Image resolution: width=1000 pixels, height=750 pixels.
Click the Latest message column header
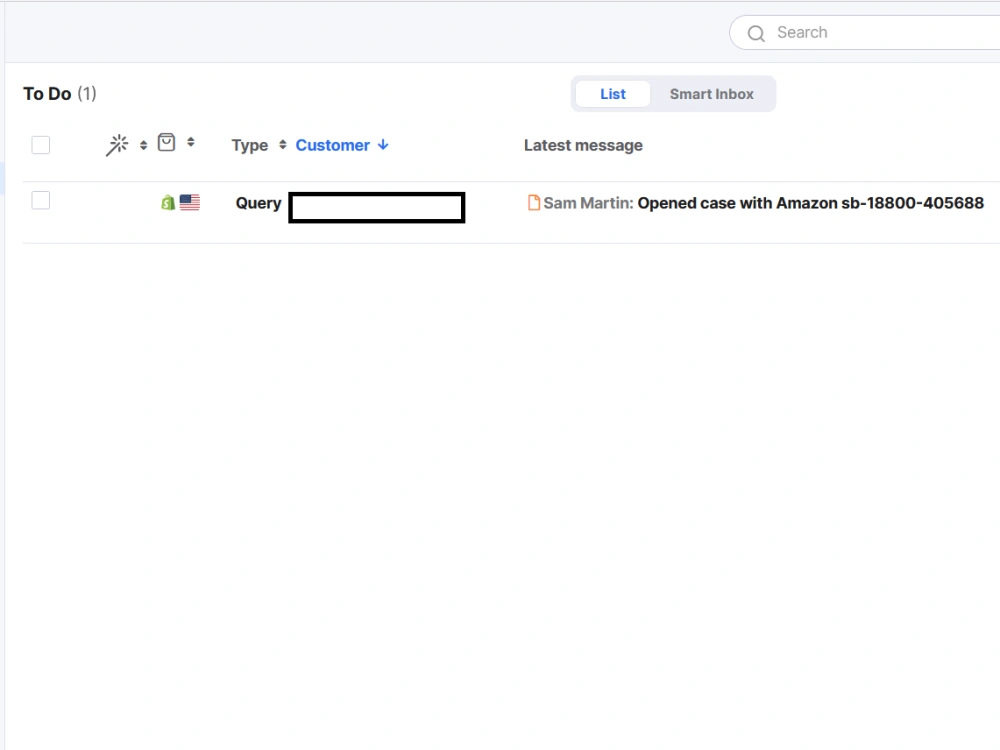click(583, 145)
